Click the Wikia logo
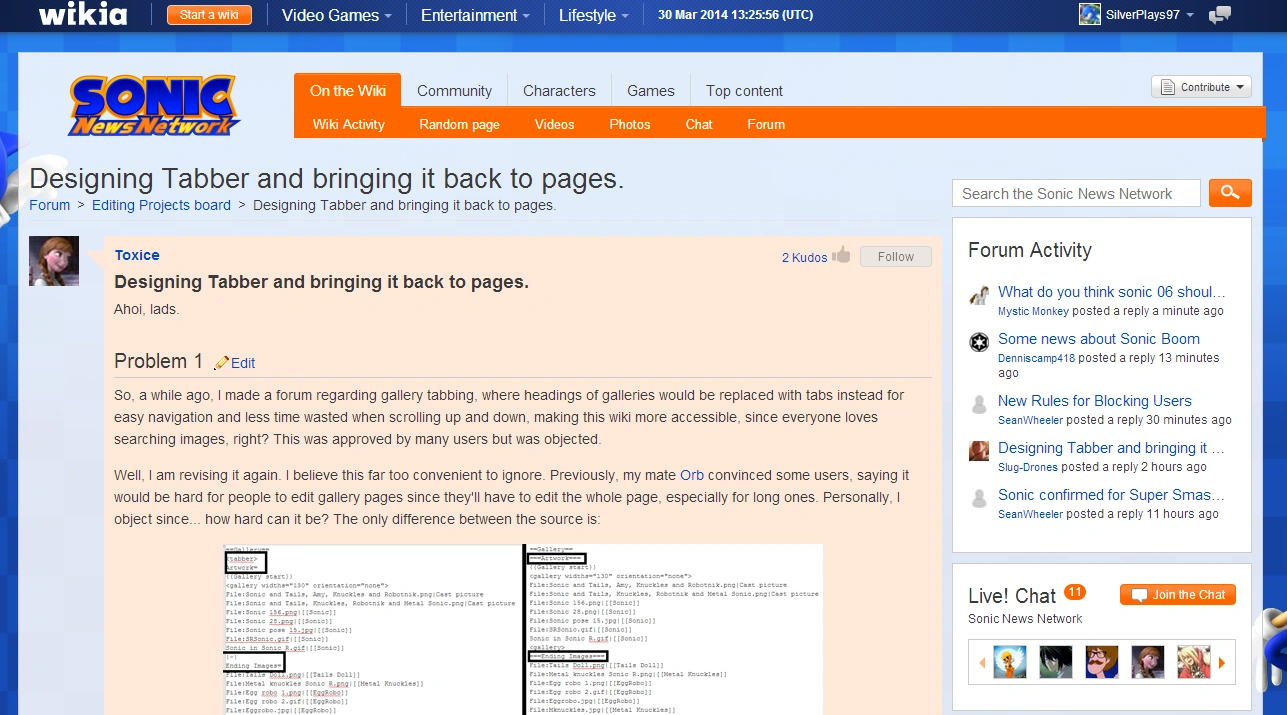Viewport: 1287px width, 715px height. coord(83,15)
